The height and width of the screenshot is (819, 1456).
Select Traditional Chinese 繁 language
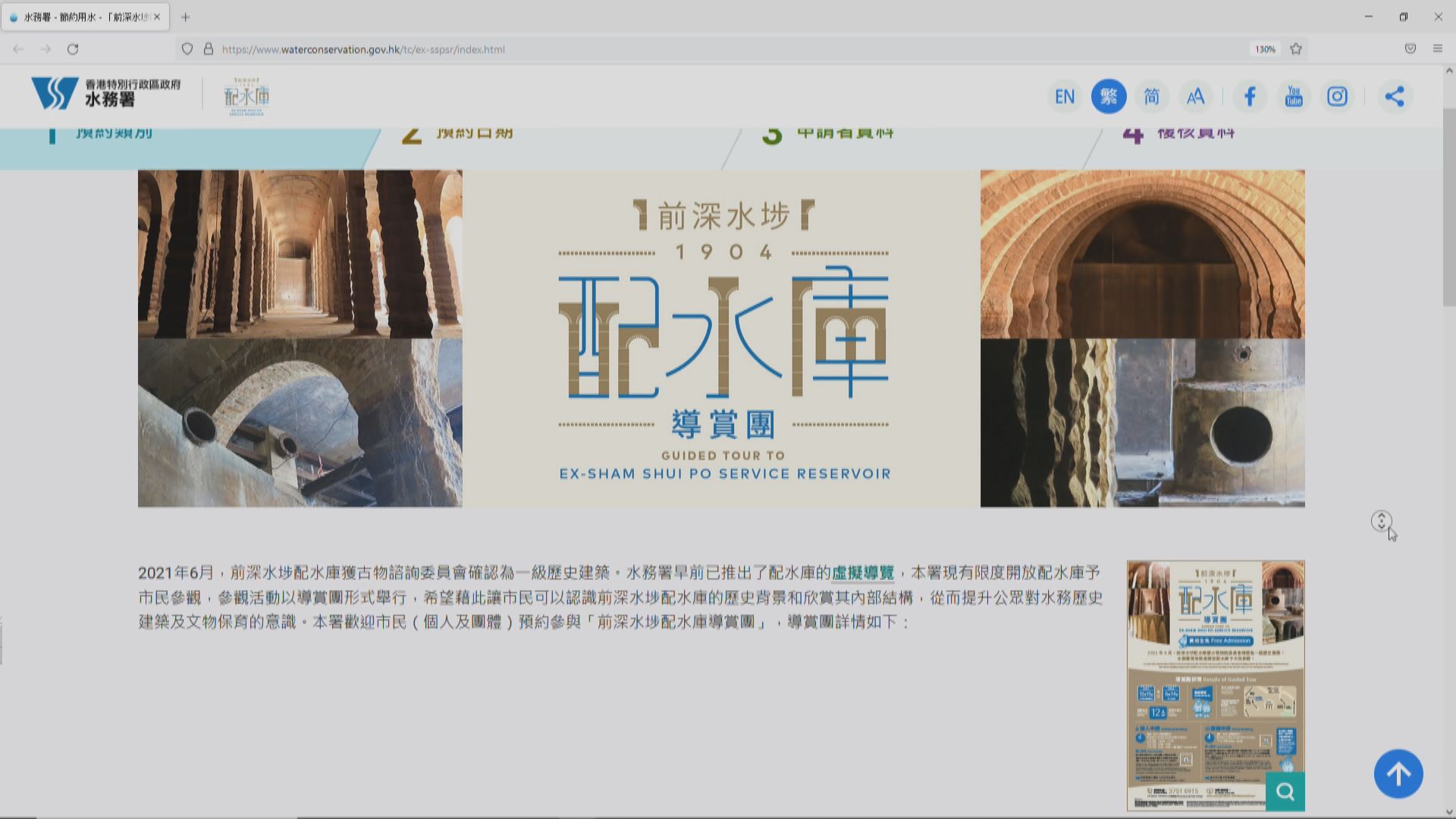pos(1108,96)
